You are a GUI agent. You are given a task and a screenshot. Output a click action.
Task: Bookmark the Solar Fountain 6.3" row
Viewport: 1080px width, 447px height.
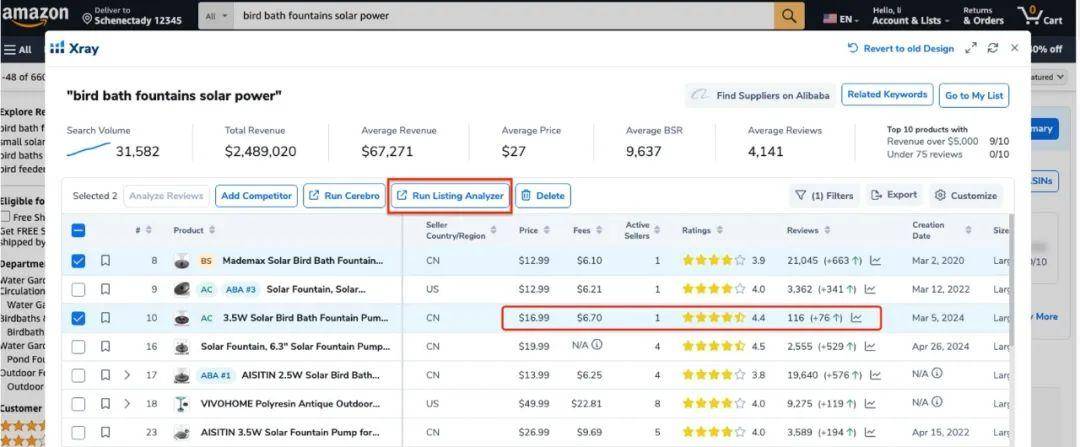(105, 346)
